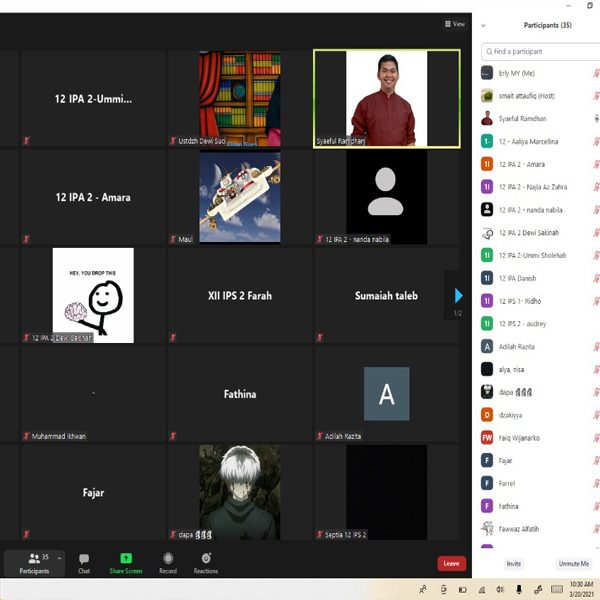
Task: Click muted mic icon beside Fathina in list
Action: pyautogui.click(x=595, y=506)
